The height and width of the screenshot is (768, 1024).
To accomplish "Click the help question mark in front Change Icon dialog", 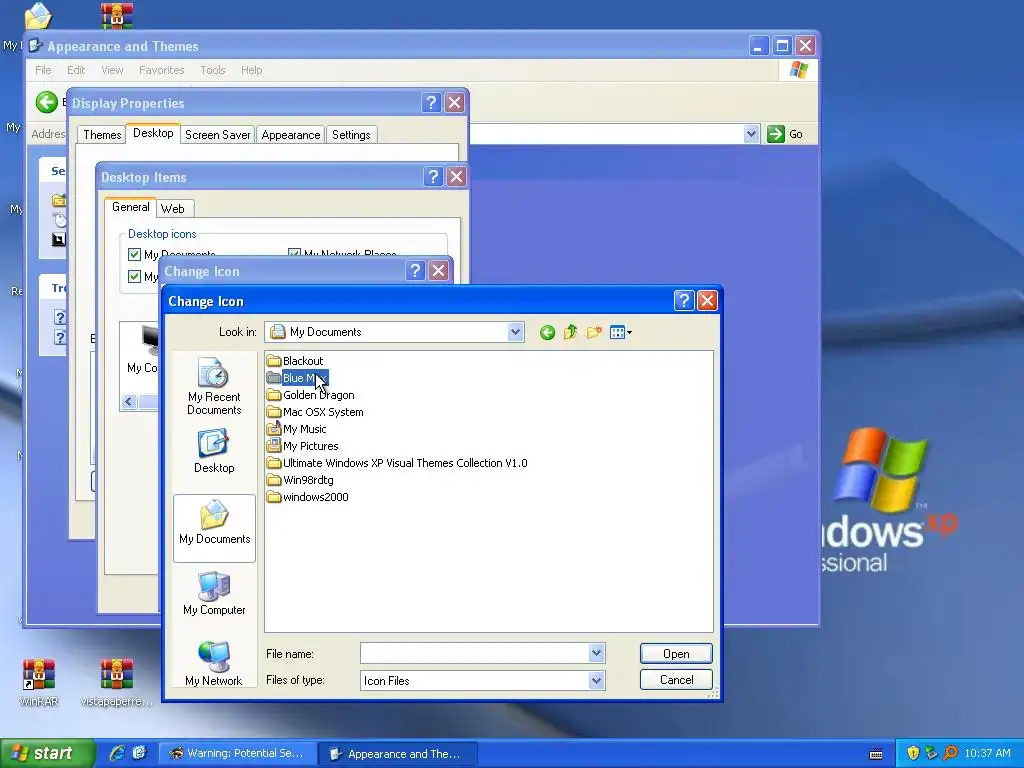I will pos(683,300).
